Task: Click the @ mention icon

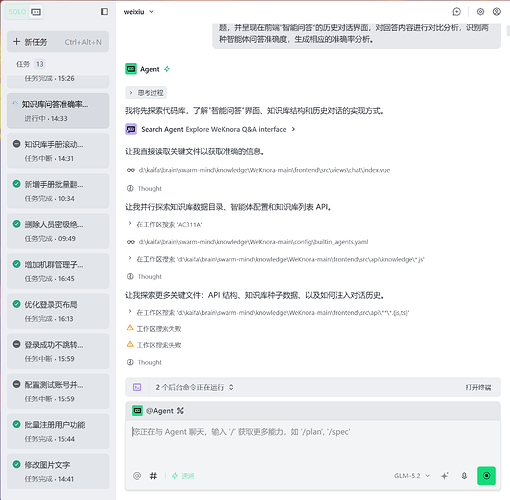Action: click(x=137, y=476)
